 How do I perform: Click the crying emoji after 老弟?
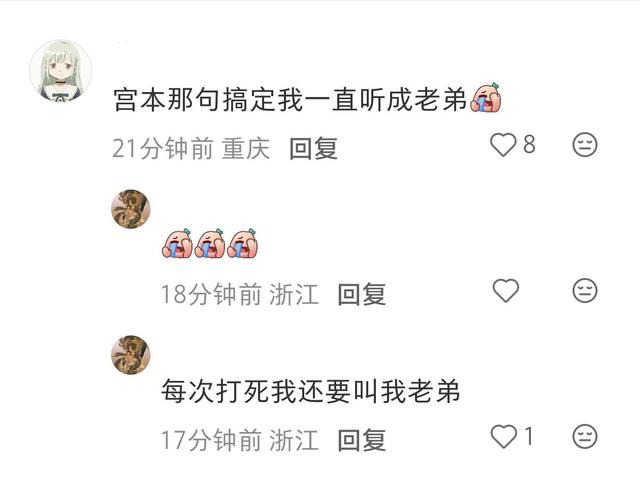[x=486, y=98]
